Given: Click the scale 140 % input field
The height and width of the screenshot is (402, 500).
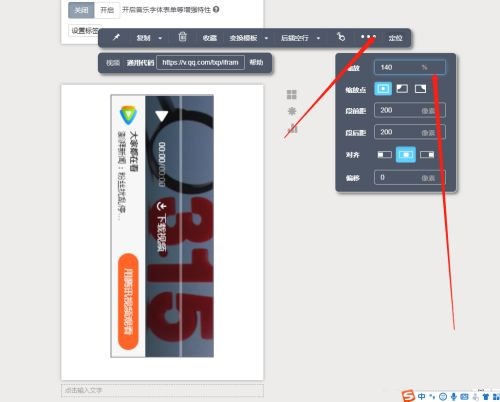Looking at the screenshot, I should (x=410, y=67).
